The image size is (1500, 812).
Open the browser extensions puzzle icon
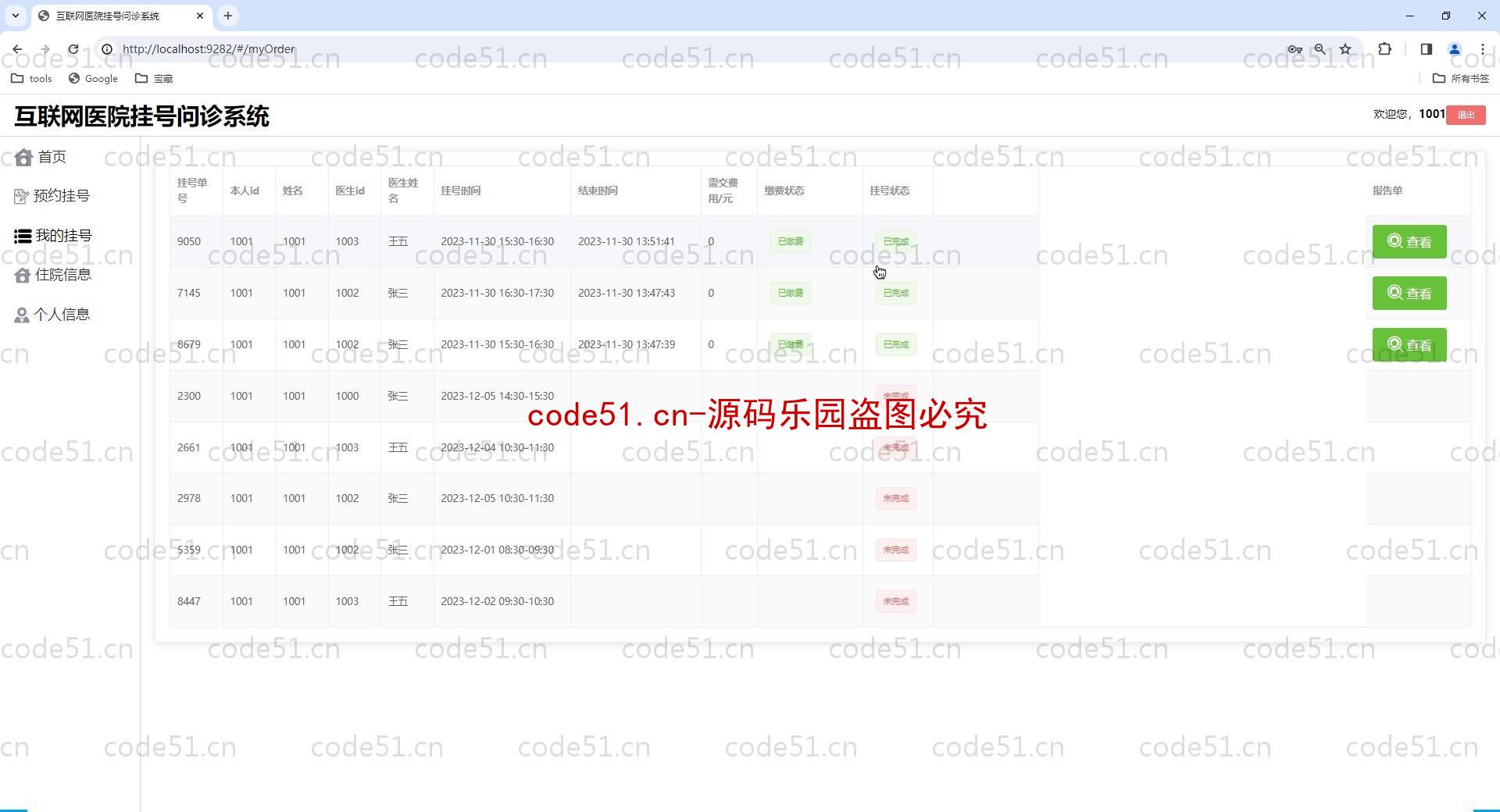pos(1384,49)
